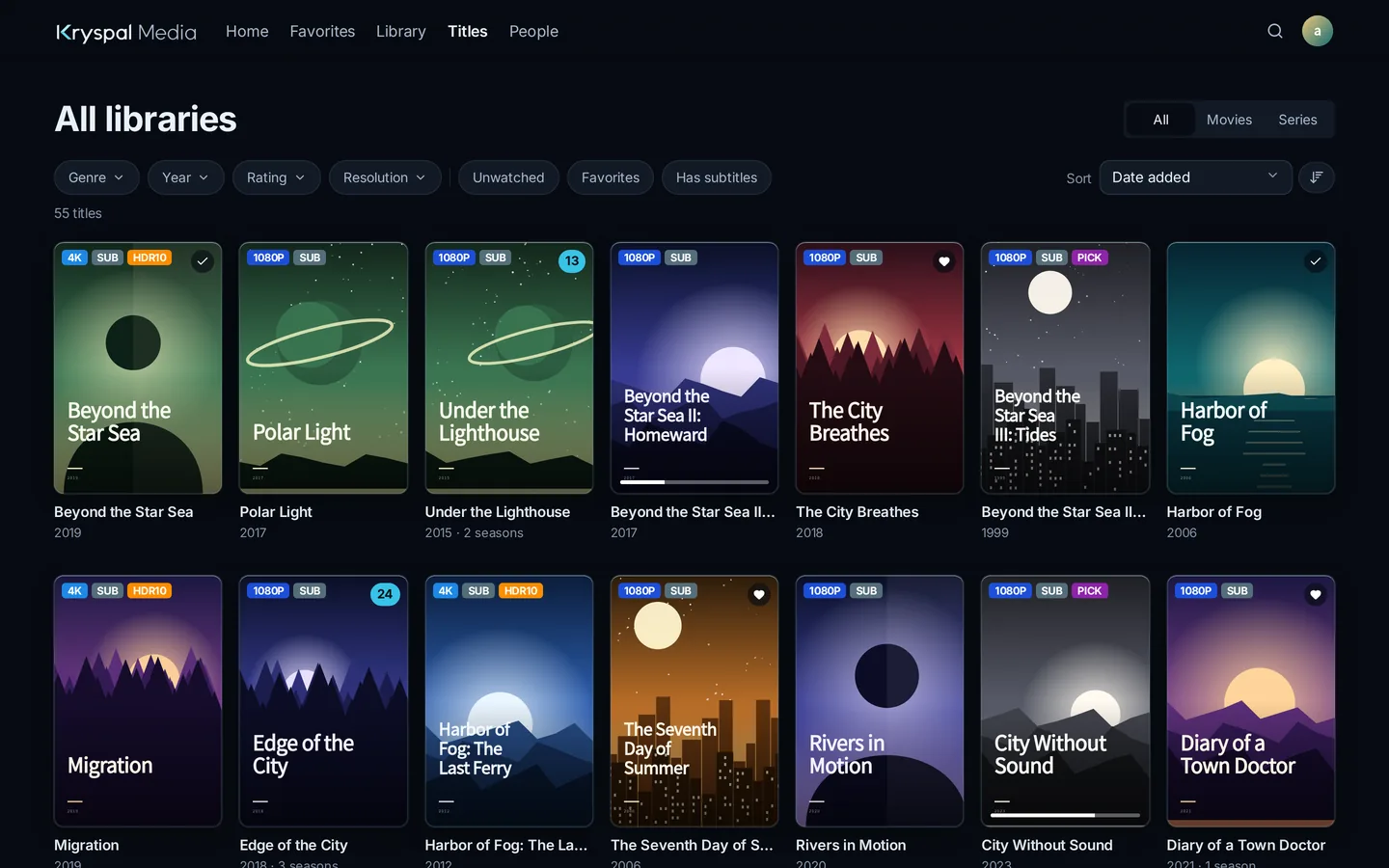
Task: Toggle the Has subtitles filter
Action: 717,177
